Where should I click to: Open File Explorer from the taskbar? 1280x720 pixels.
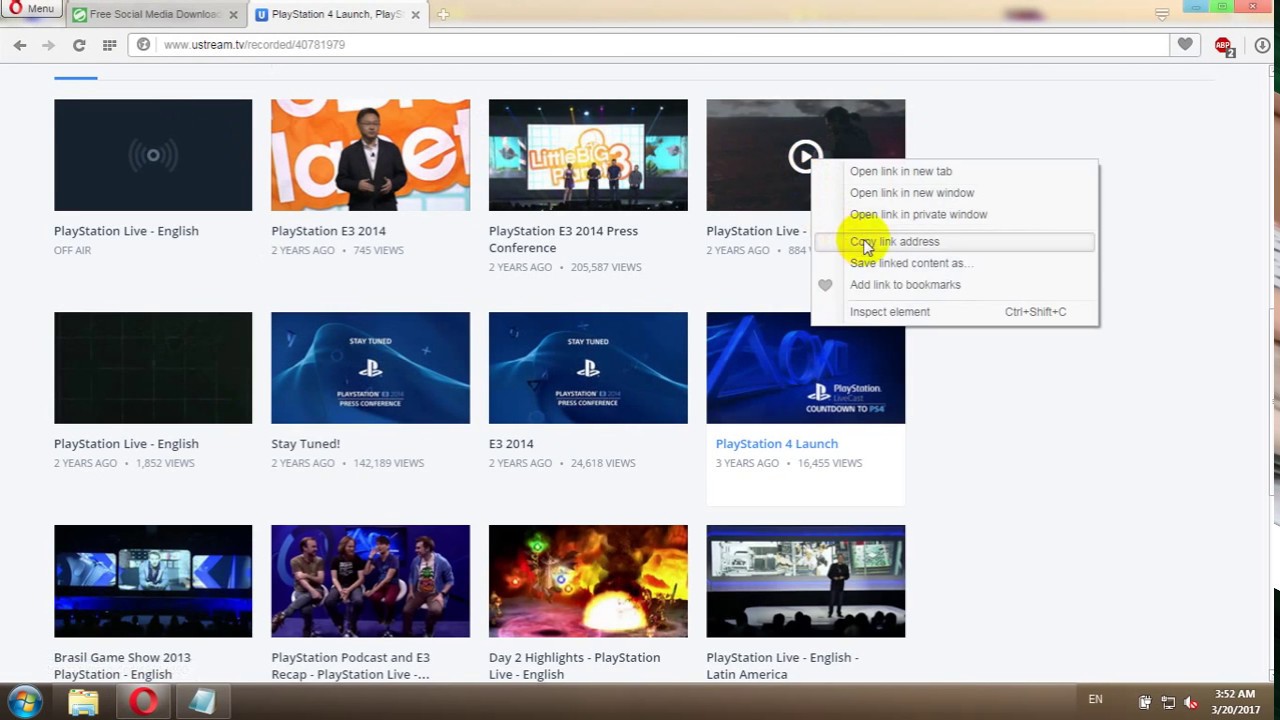pyautogui.click(x=83, y=703)
